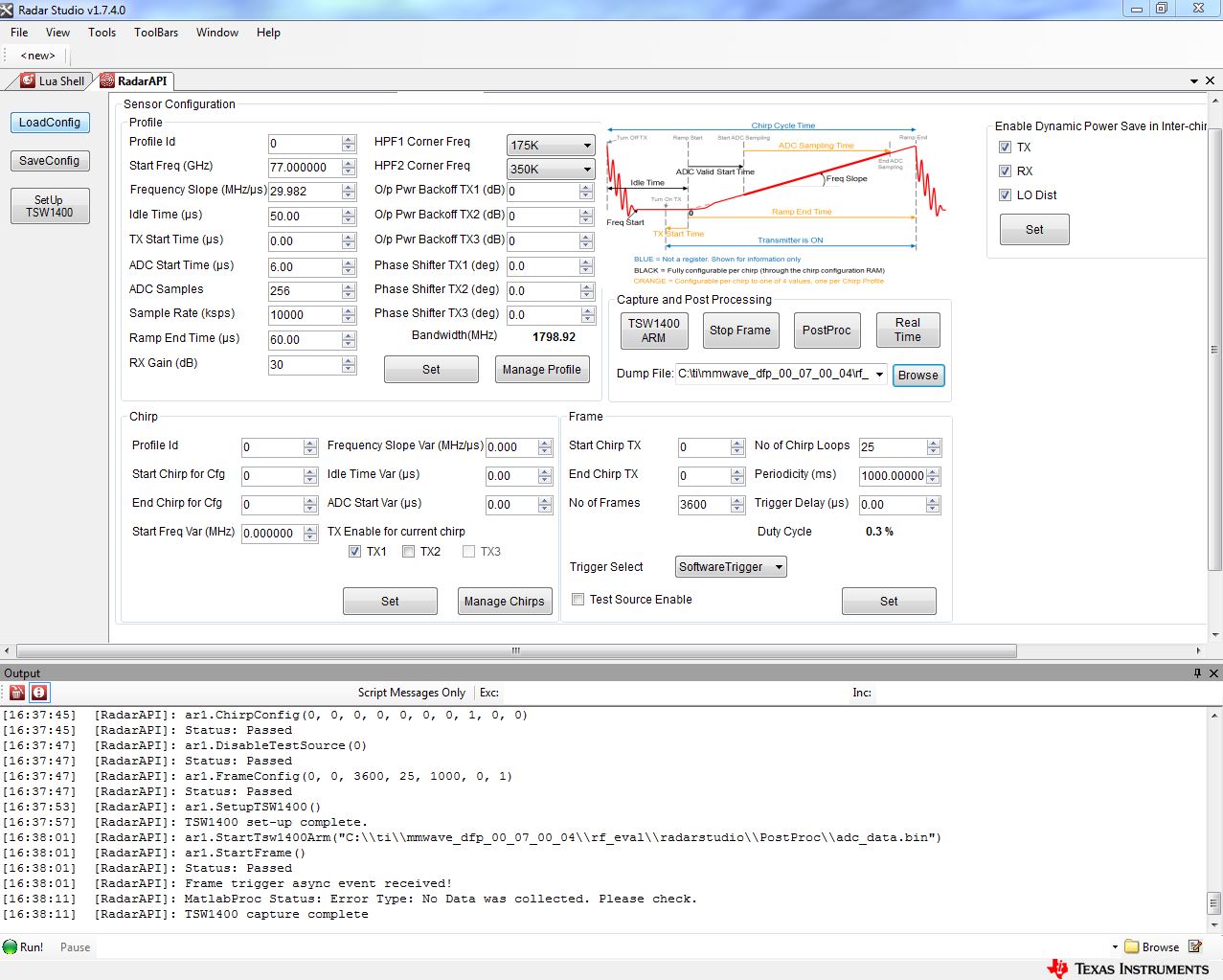Open the script editor icon beside Browse
The width and height of the screenshot is (1223, 980).
(1195, 946)
